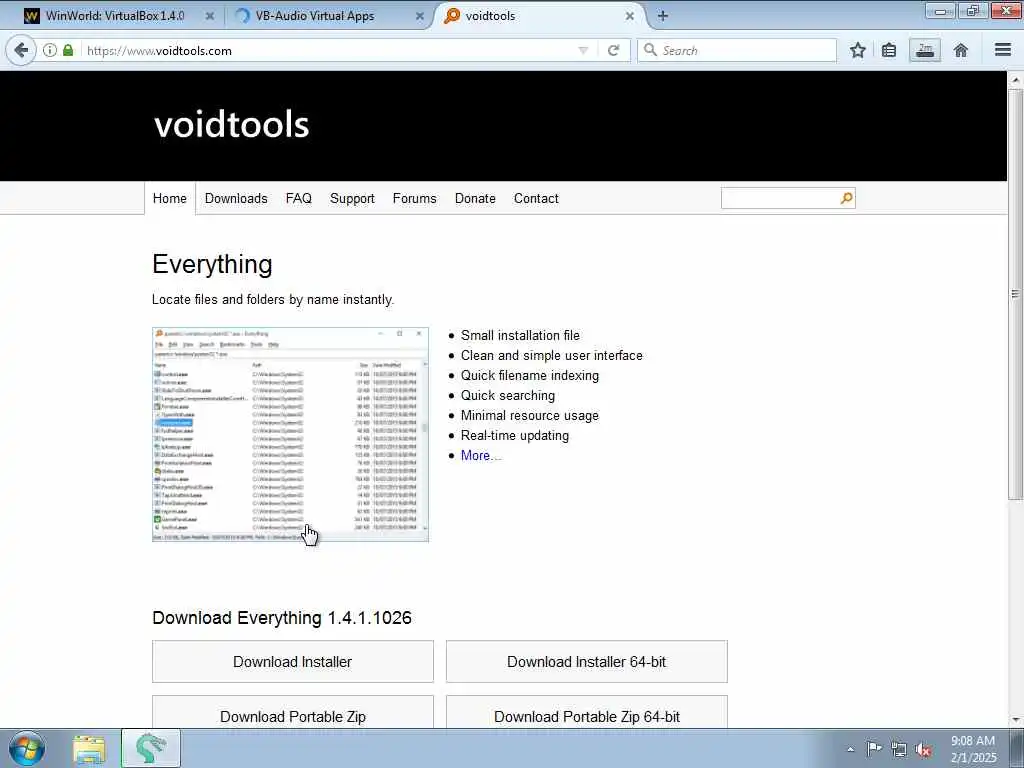Viewport: 1024px width, 768px height.
Task: Open the FAQ navigation item
Action: coord(298,199)
